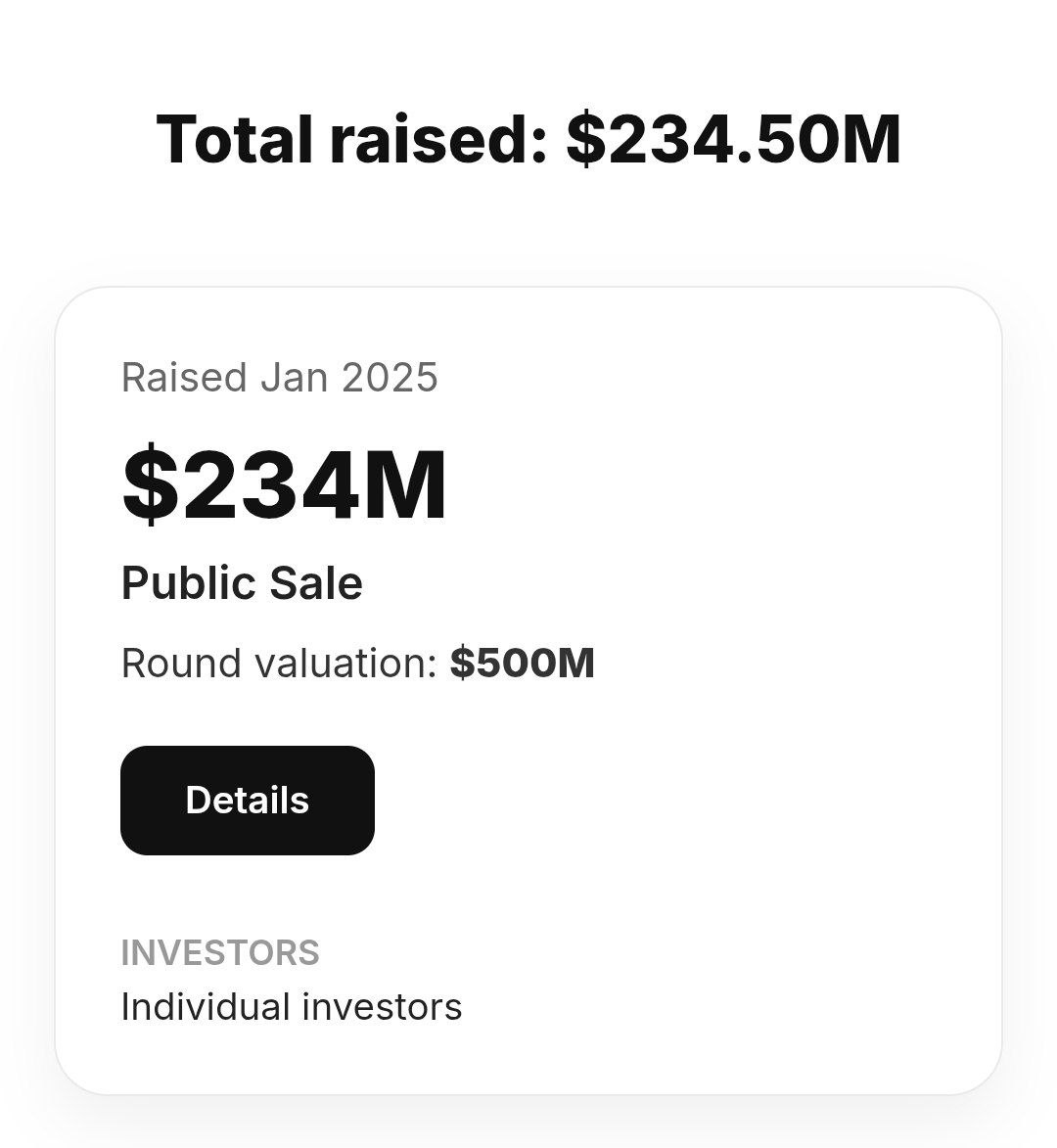Click the 'Raised Jan 2025' date line
Screen dimensions: 1057x1148
tap(280, 378)
